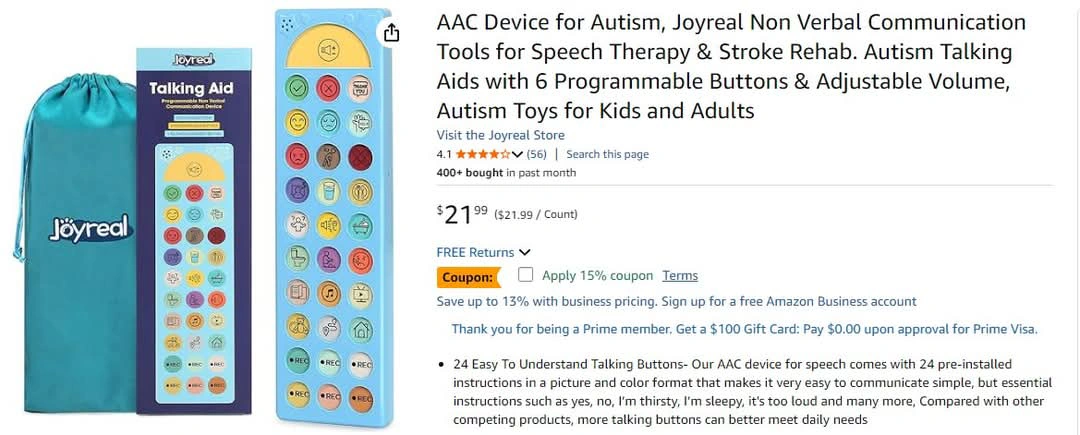This screenshot has width=1080, height=435.
Task: Click the green house button on device
Action: pyautogui.click(x=360, y=328)
